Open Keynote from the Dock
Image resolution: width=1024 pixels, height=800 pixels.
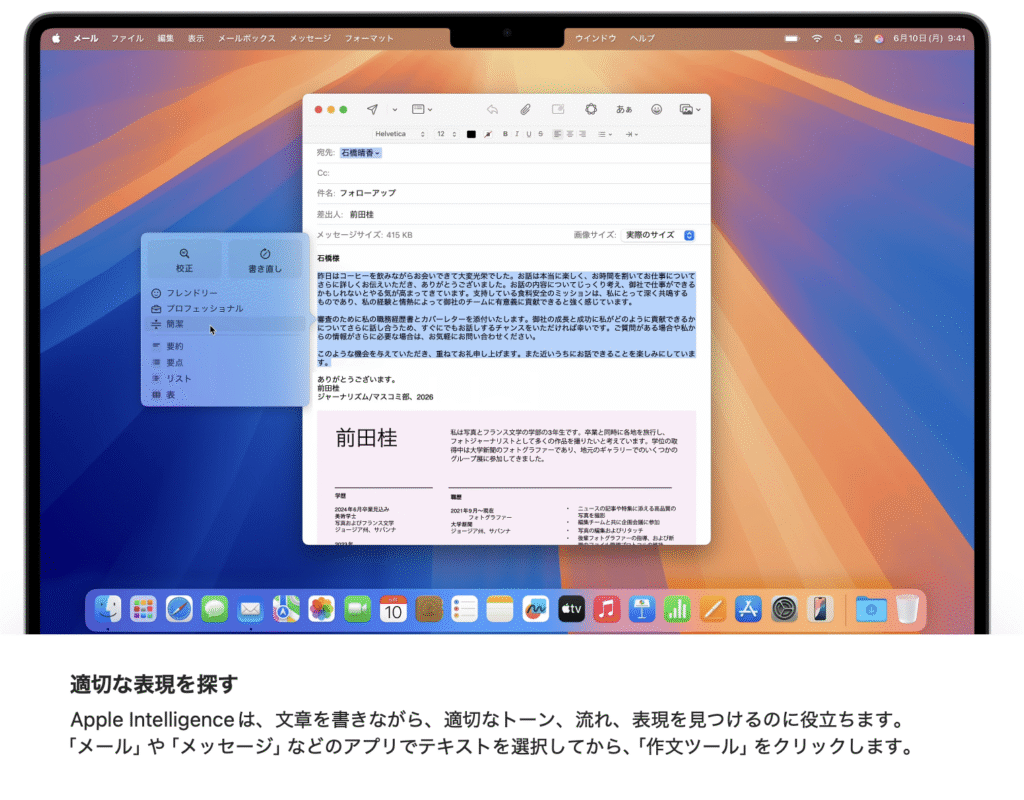pyautogui.click(x=642, y=609)
